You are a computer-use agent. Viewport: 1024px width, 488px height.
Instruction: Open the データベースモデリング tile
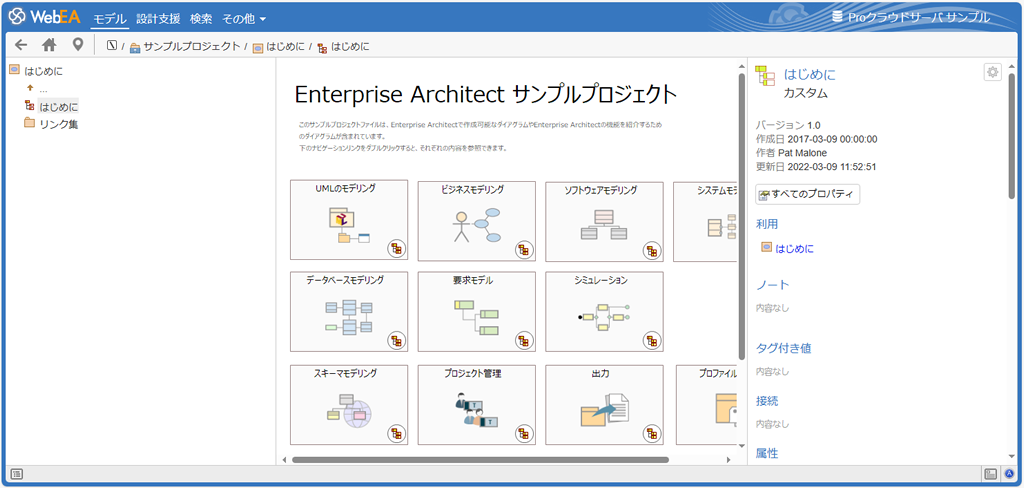pyautogui.click(x=349, y=312)
